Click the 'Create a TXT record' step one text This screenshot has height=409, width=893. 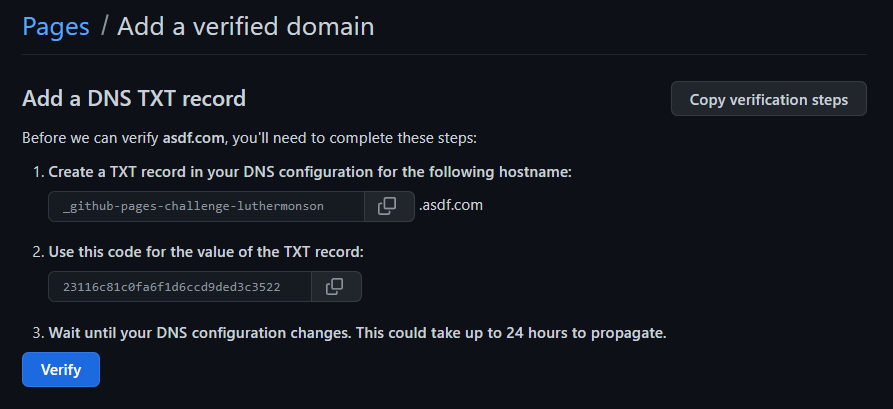pyautogui.click(x=310, y=172)
